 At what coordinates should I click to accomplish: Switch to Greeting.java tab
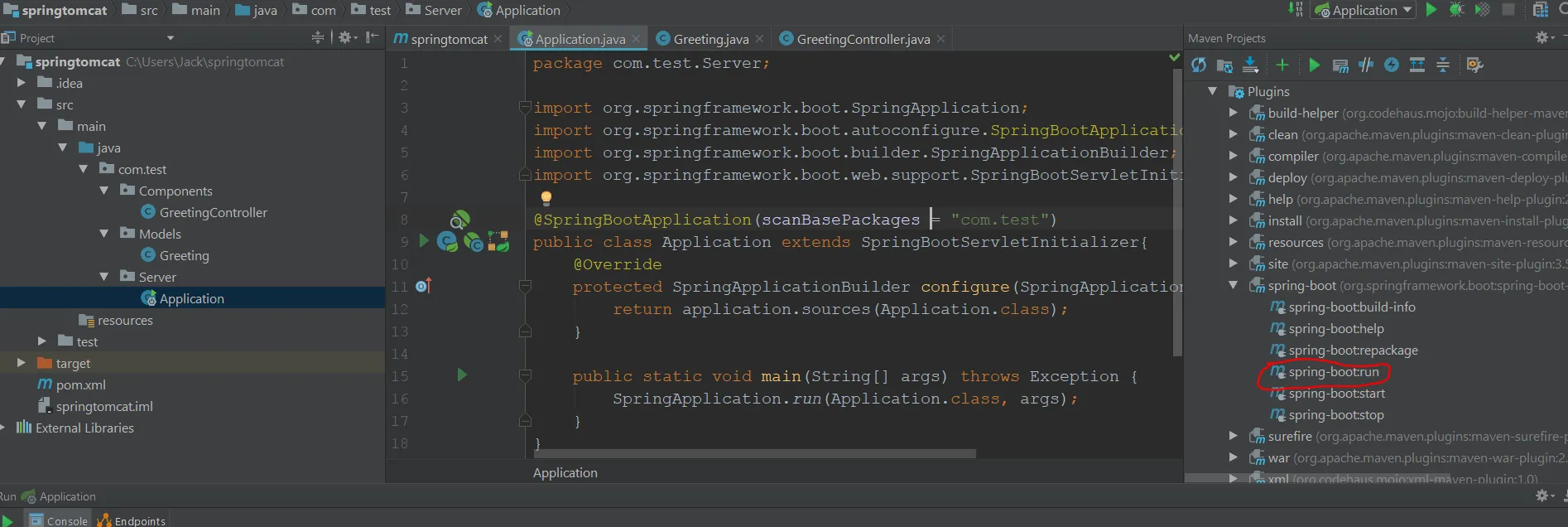coord(710,39)
